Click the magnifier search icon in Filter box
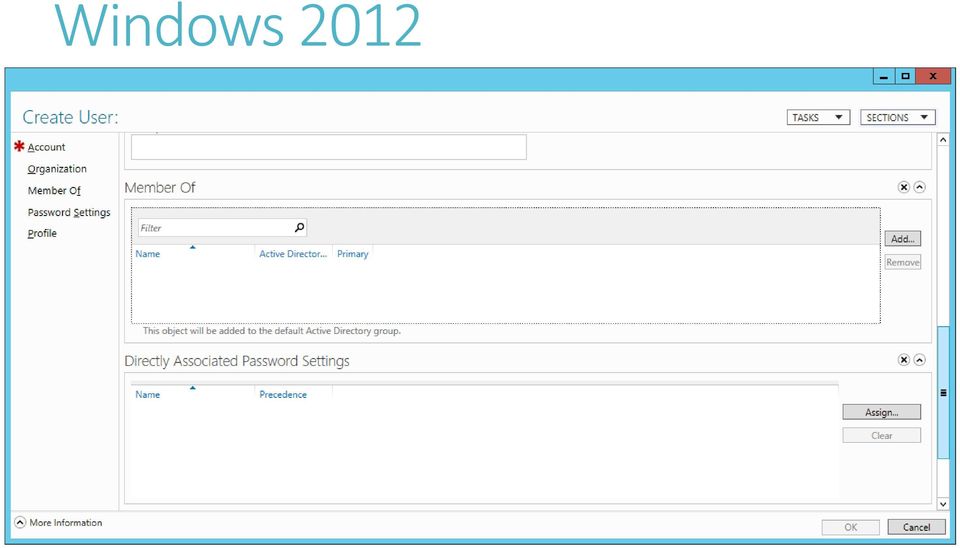This screenshot has height=548, width=960. click(x=299, y=228)
